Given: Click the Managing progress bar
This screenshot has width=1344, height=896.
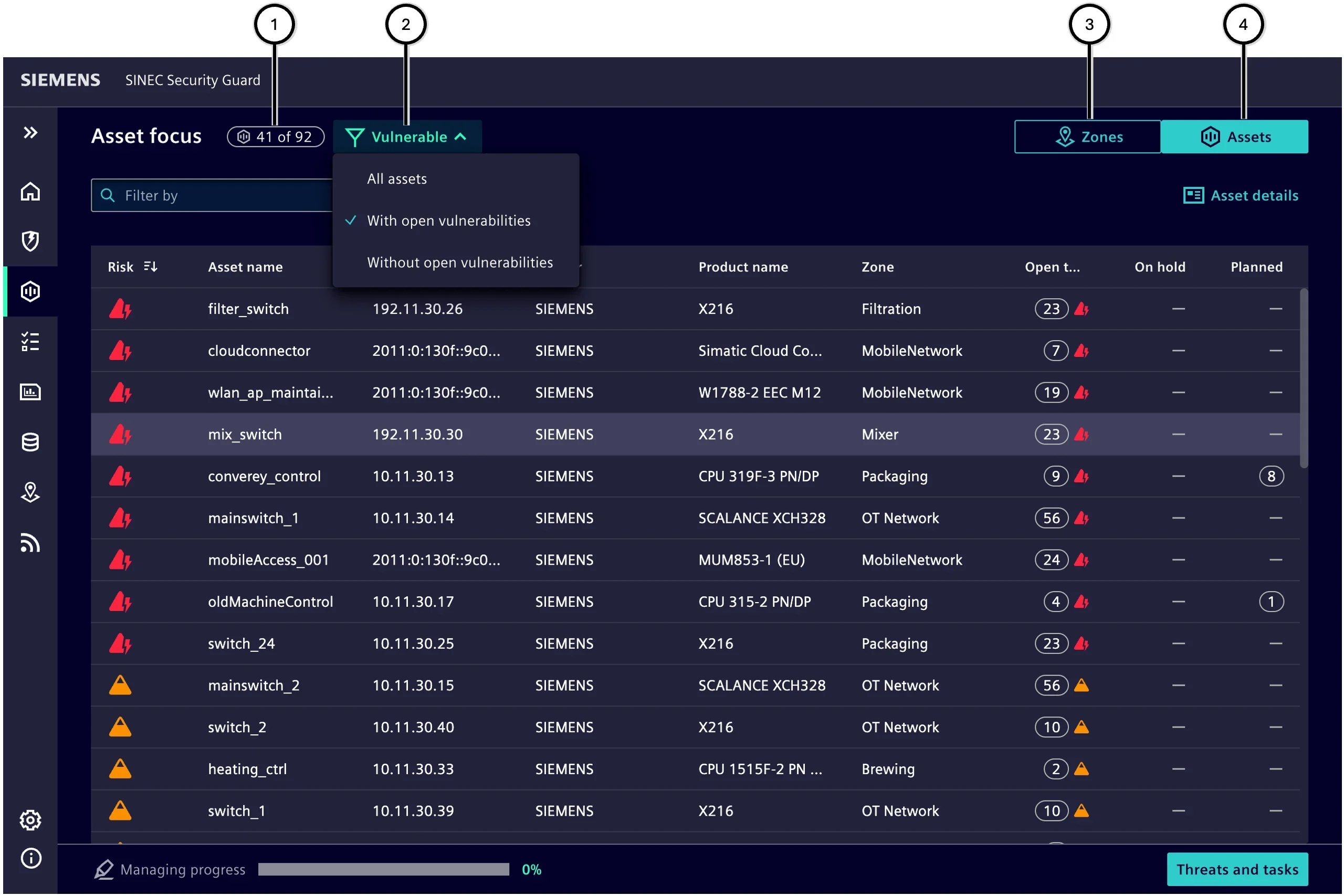Looking at the screenshot, I should [383, 870].
